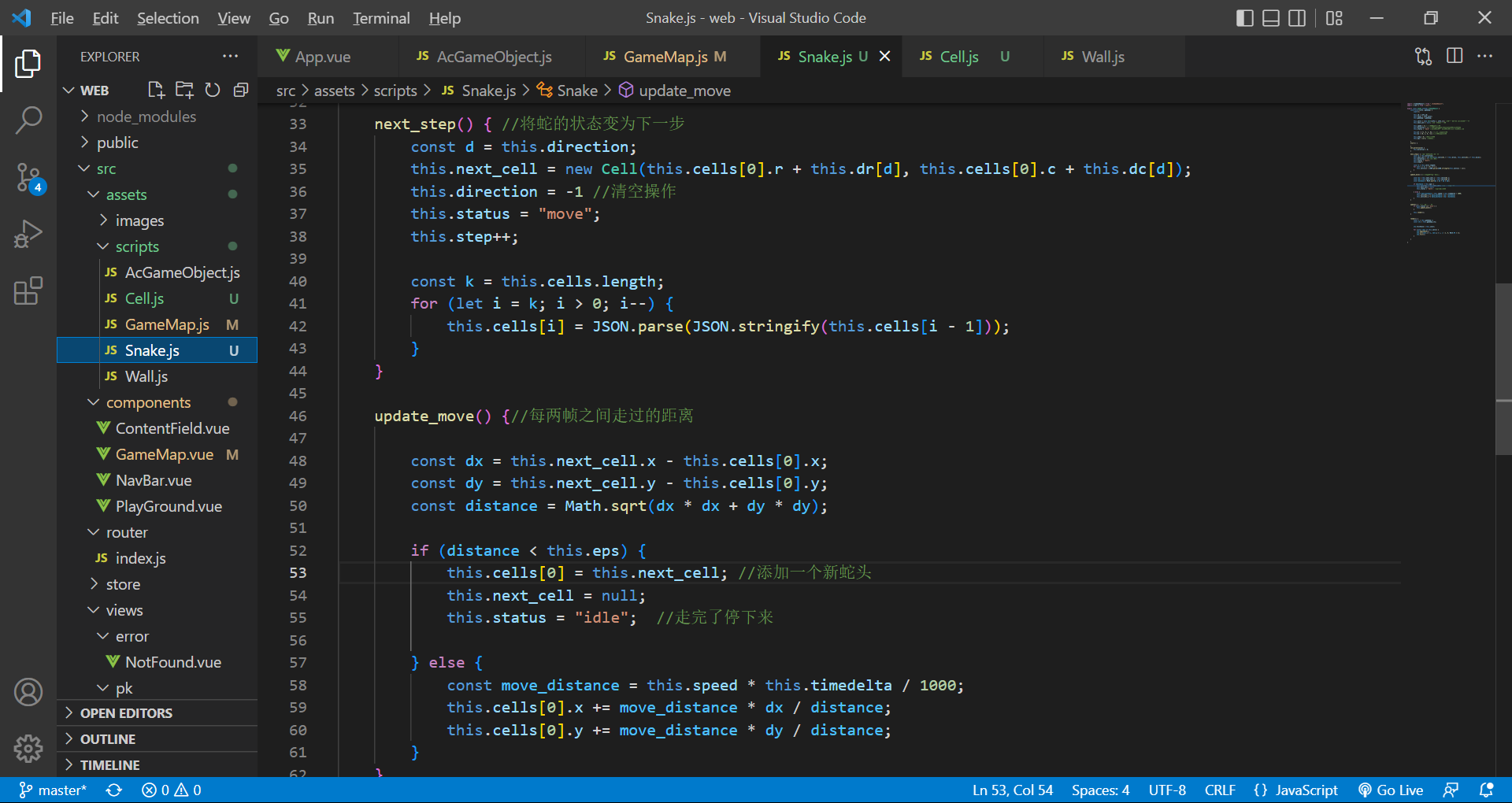Click the feedback icon in status bar
The width and height of the screenshot is (1512, 803).
[x=1451, y=790]
